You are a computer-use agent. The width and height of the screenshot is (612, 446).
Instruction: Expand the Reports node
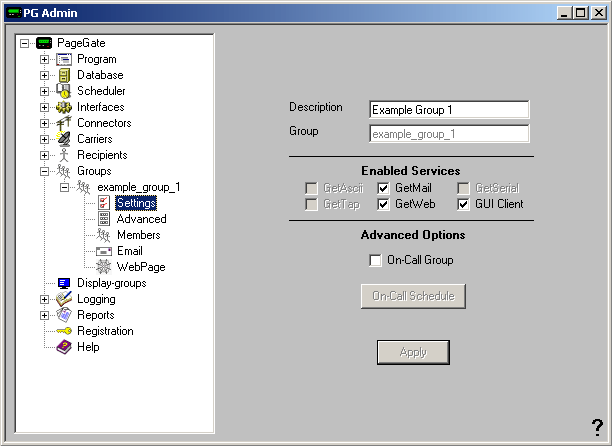point(44,315)
